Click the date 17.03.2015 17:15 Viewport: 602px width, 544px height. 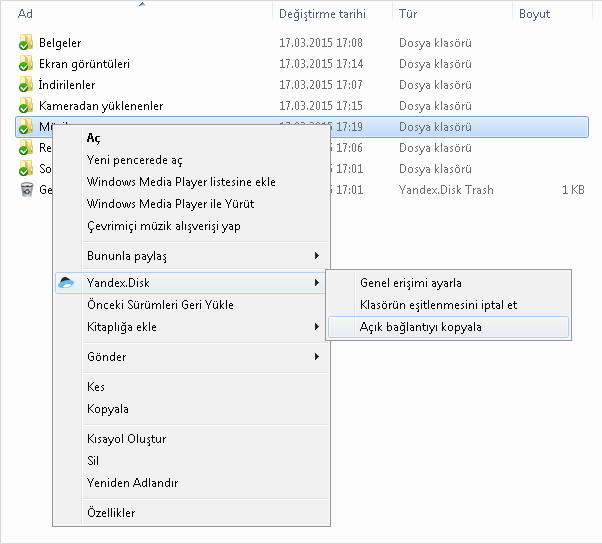pos(321,106)
